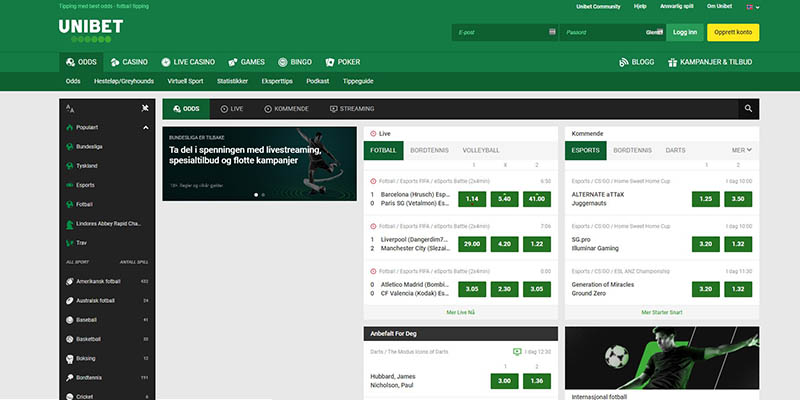Open the Bundesliga livestreaming banner
This screenshot has width=800, height=400.
259,164
